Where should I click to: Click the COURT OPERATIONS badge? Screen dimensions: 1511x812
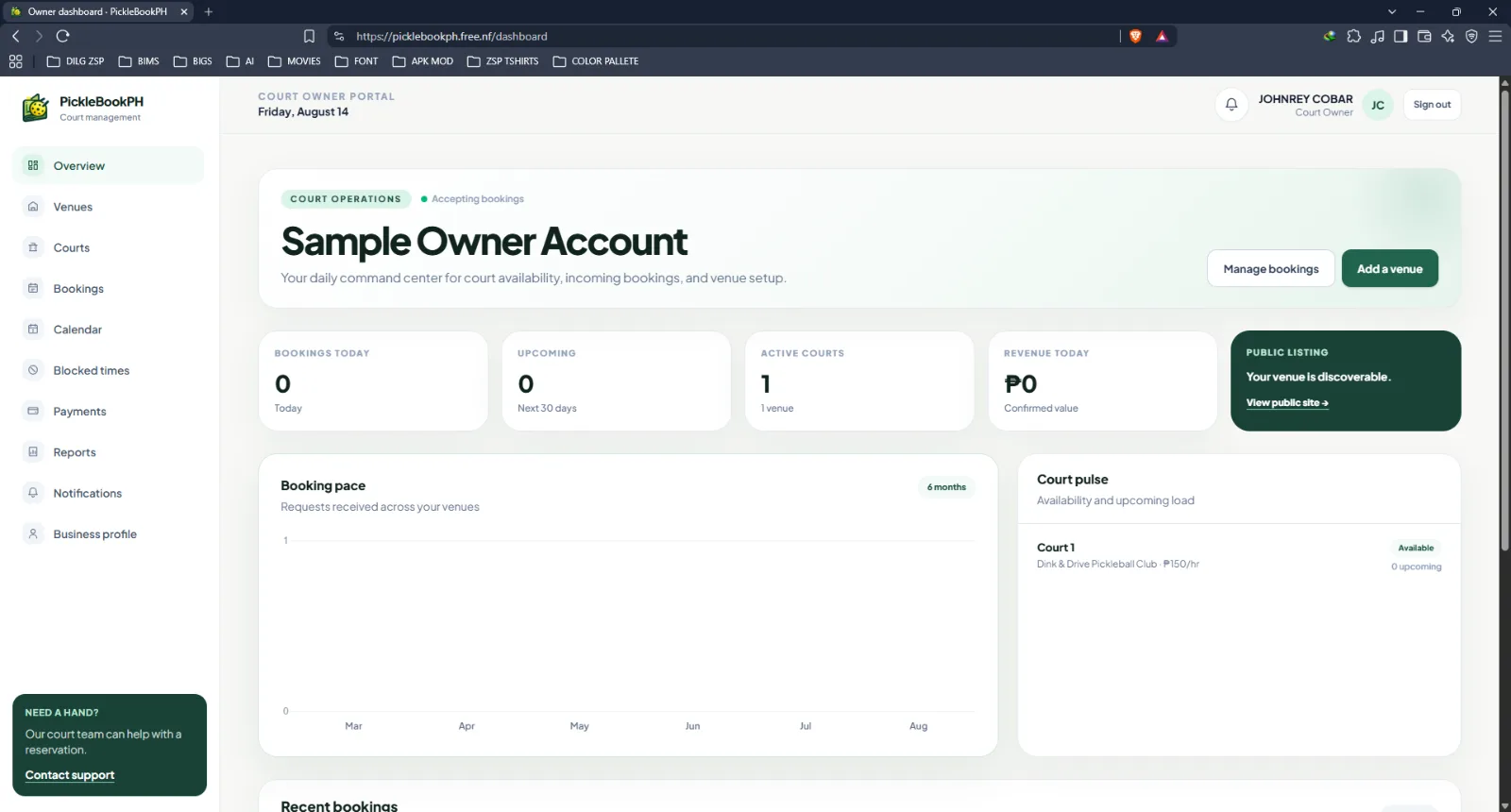346,199
